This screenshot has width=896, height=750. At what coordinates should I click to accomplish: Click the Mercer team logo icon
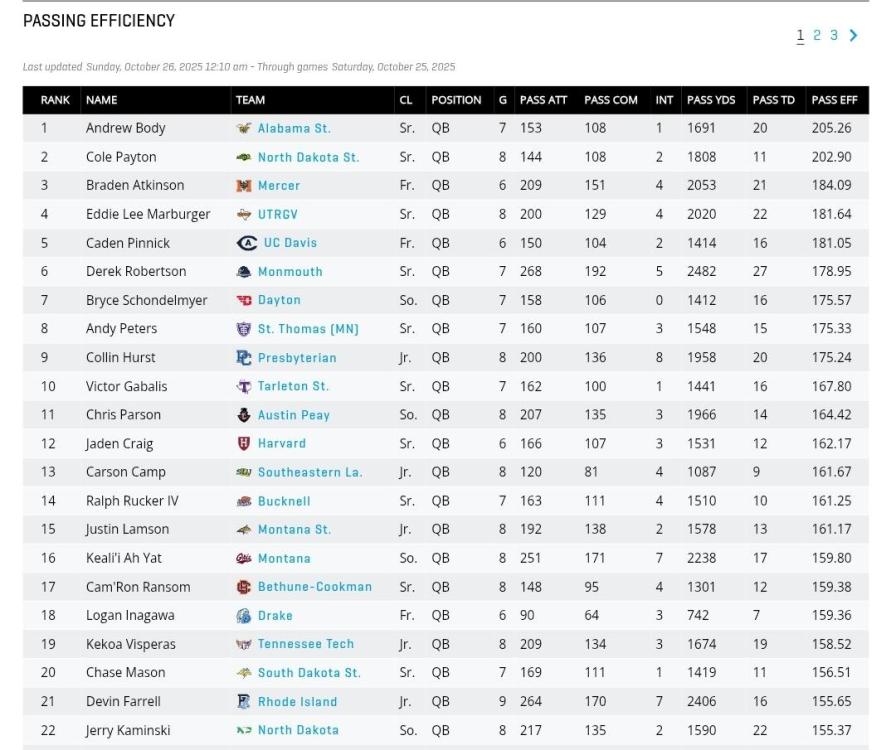click(x=243, y=186)
